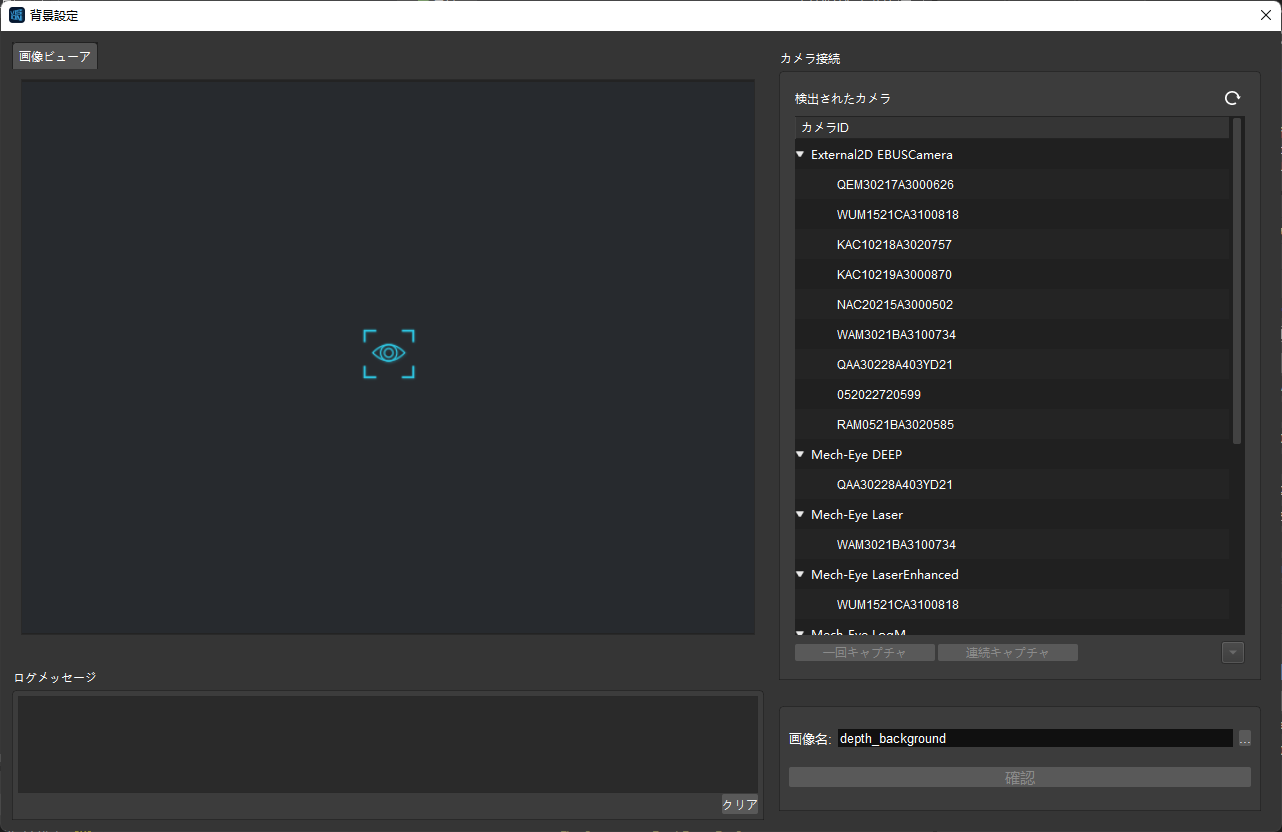
Task: Select camera KAC10218A3020757
Action: (1012, 245)
